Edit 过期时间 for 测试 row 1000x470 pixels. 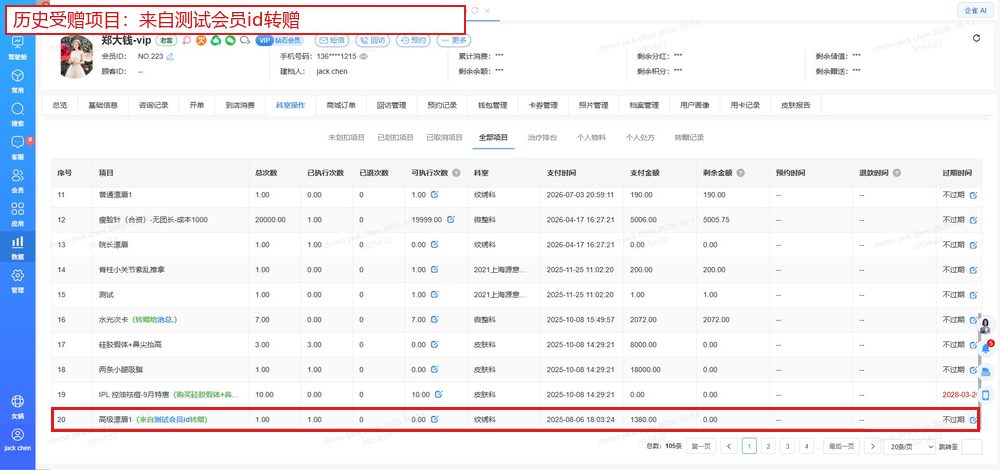973,295
